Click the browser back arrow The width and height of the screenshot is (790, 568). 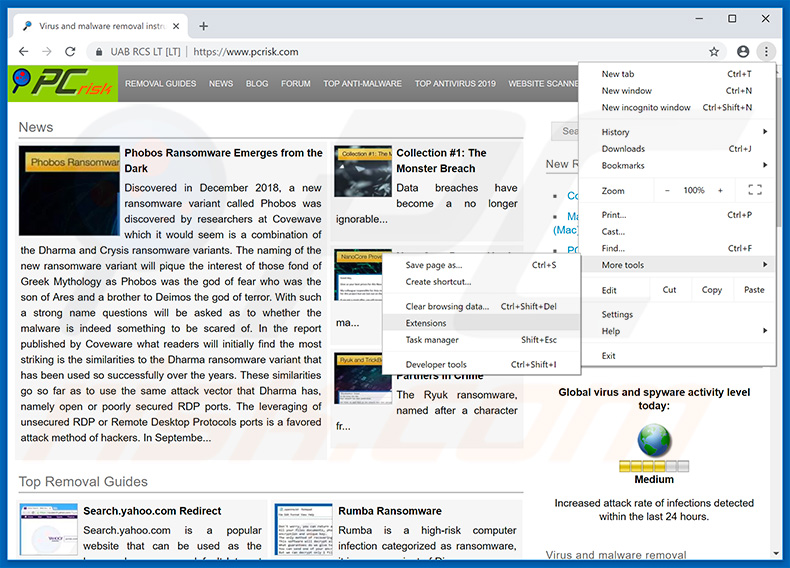(23, 51)
